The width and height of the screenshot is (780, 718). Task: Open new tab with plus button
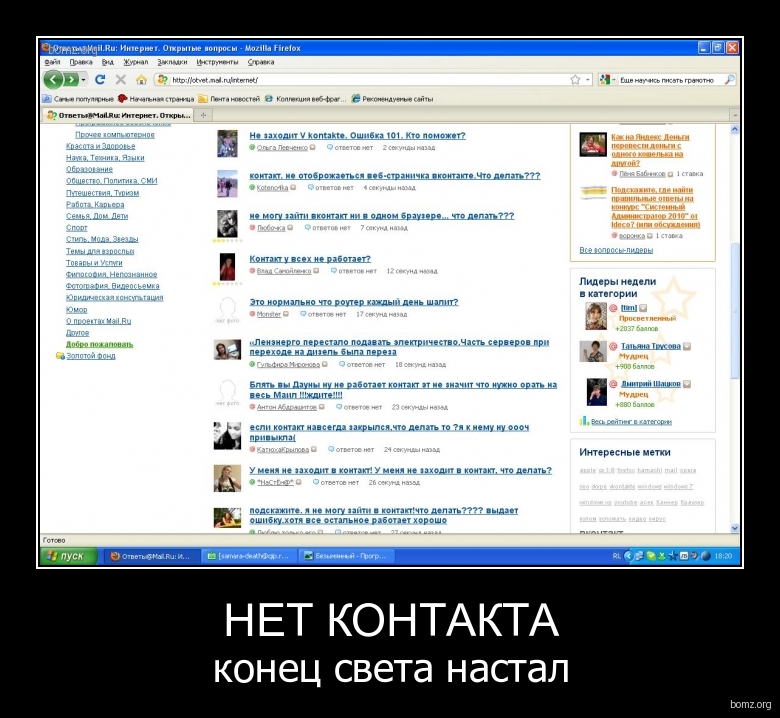coord(203,115)
